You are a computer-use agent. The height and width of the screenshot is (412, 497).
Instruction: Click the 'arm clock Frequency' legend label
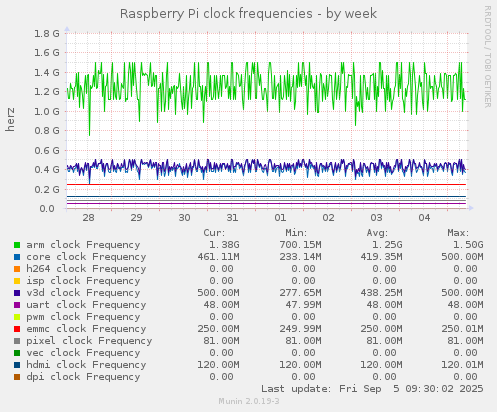[x=83, y=245]
